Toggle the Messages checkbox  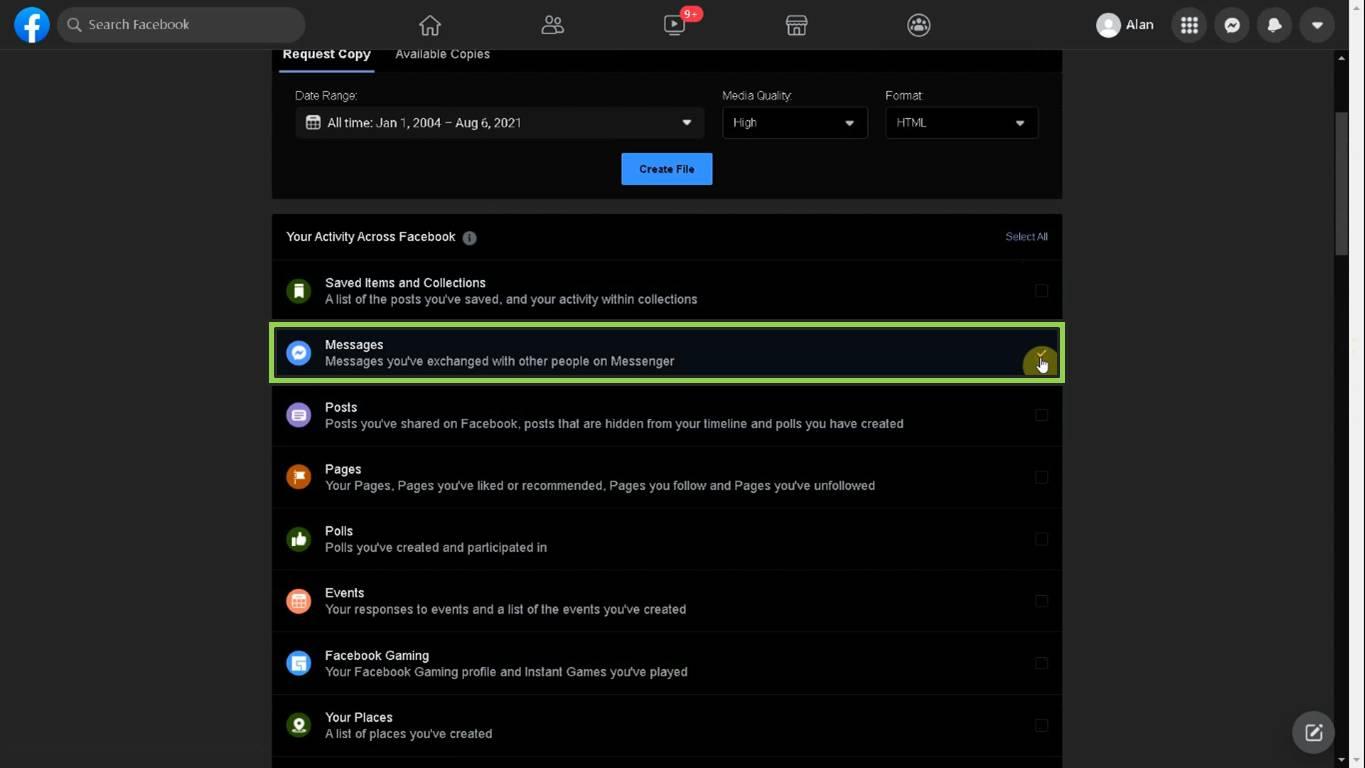pos(1041,353)
